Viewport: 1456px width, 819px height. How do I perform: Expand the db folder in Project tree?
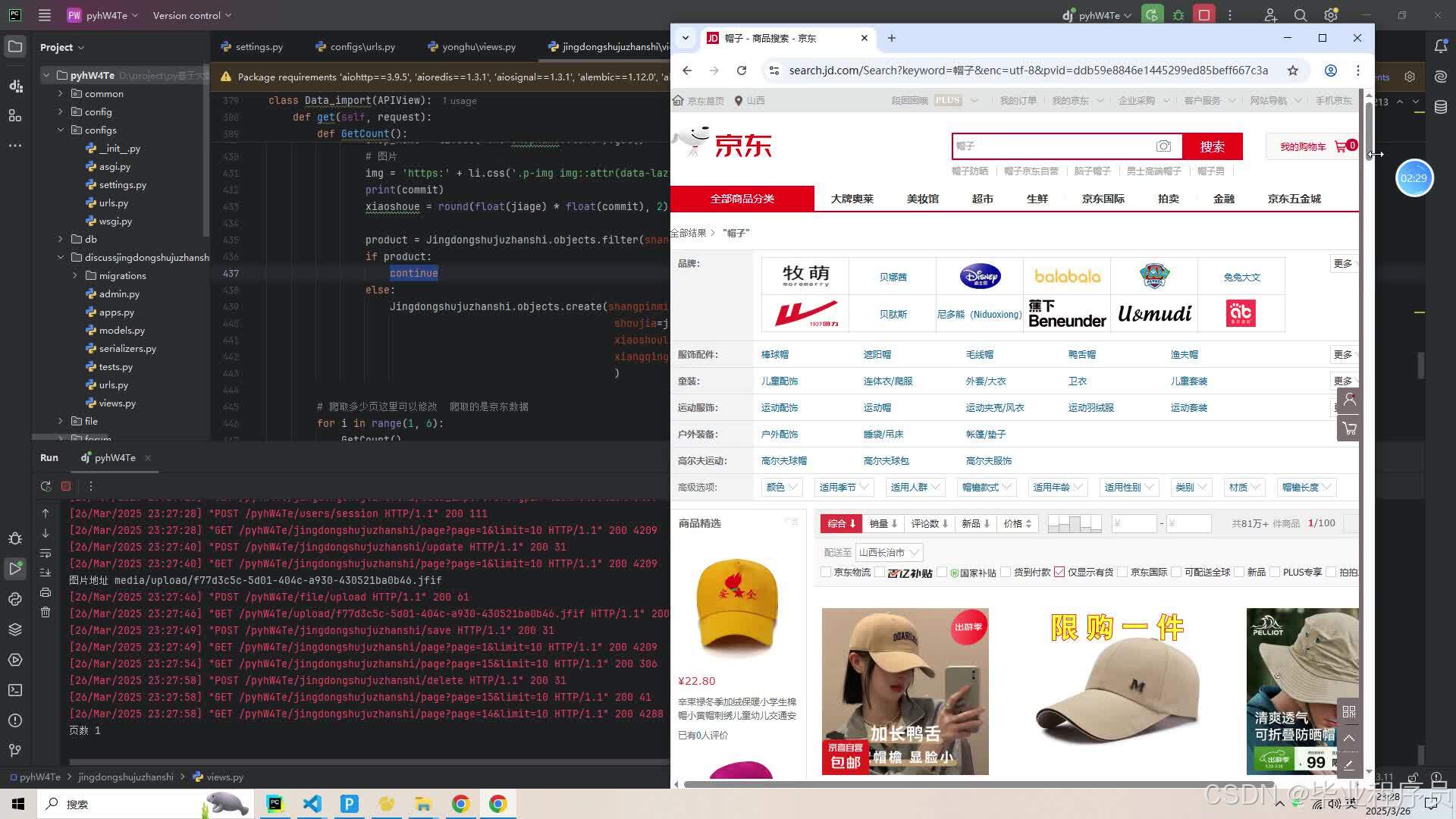(x=61, y=239)
